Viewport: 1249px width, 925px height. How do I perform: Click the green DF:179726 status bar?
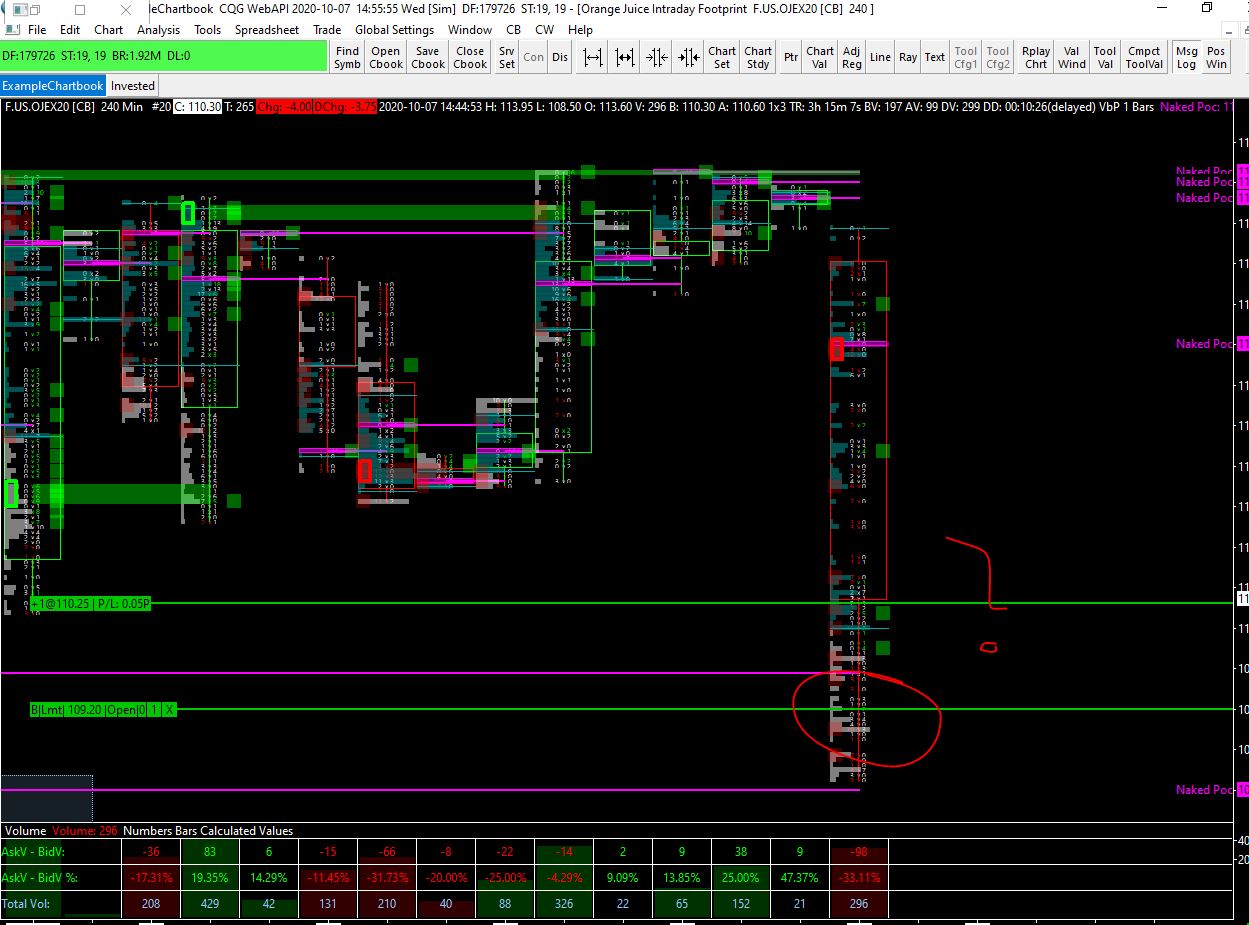(164, 56)
